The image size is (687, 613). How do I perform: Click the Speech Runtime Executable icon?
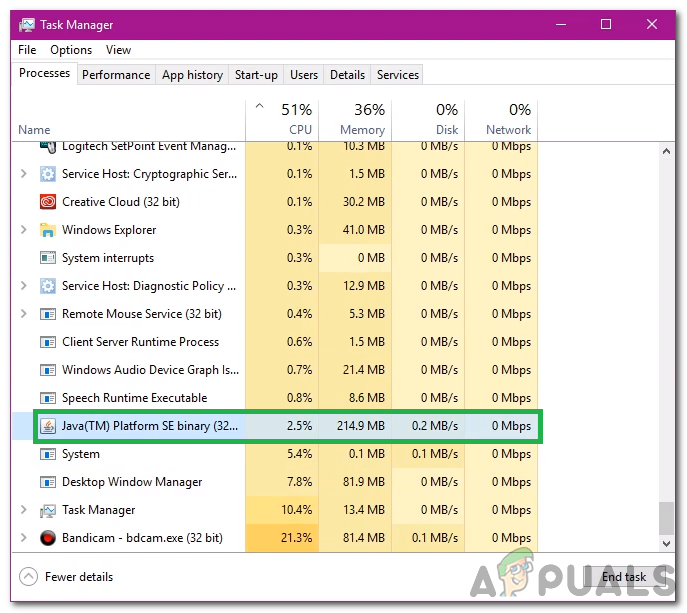pos(48,398)
